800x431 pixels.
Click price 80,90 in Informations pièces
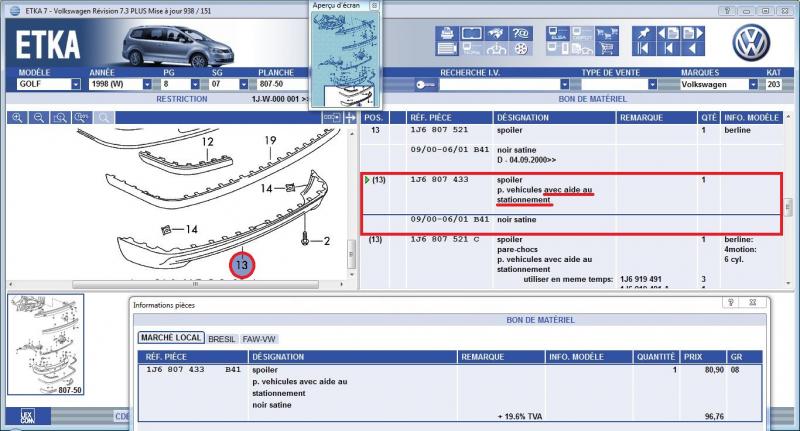[x=714, y=370]
